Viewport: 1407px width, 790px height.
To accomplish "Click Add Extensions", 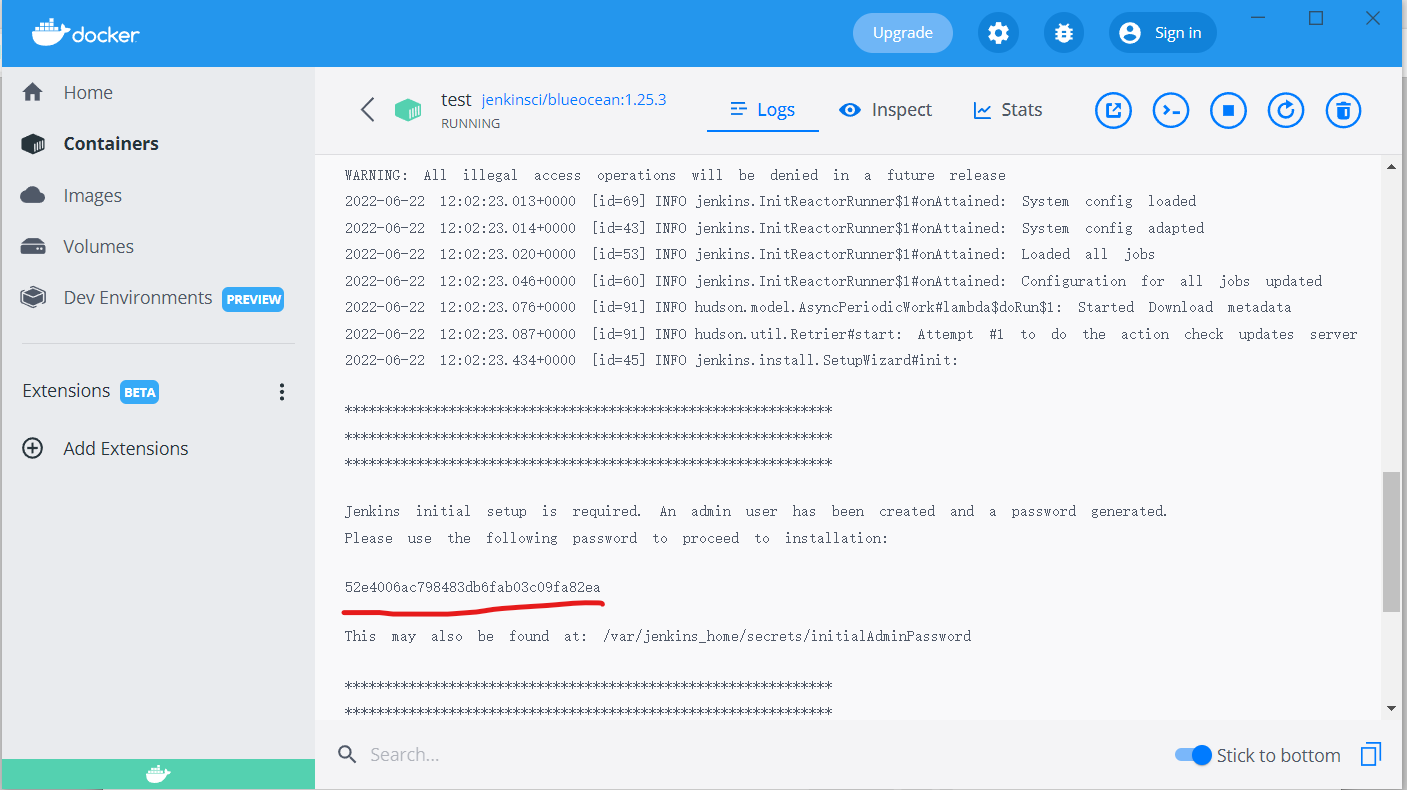I will tap(126, 448).
